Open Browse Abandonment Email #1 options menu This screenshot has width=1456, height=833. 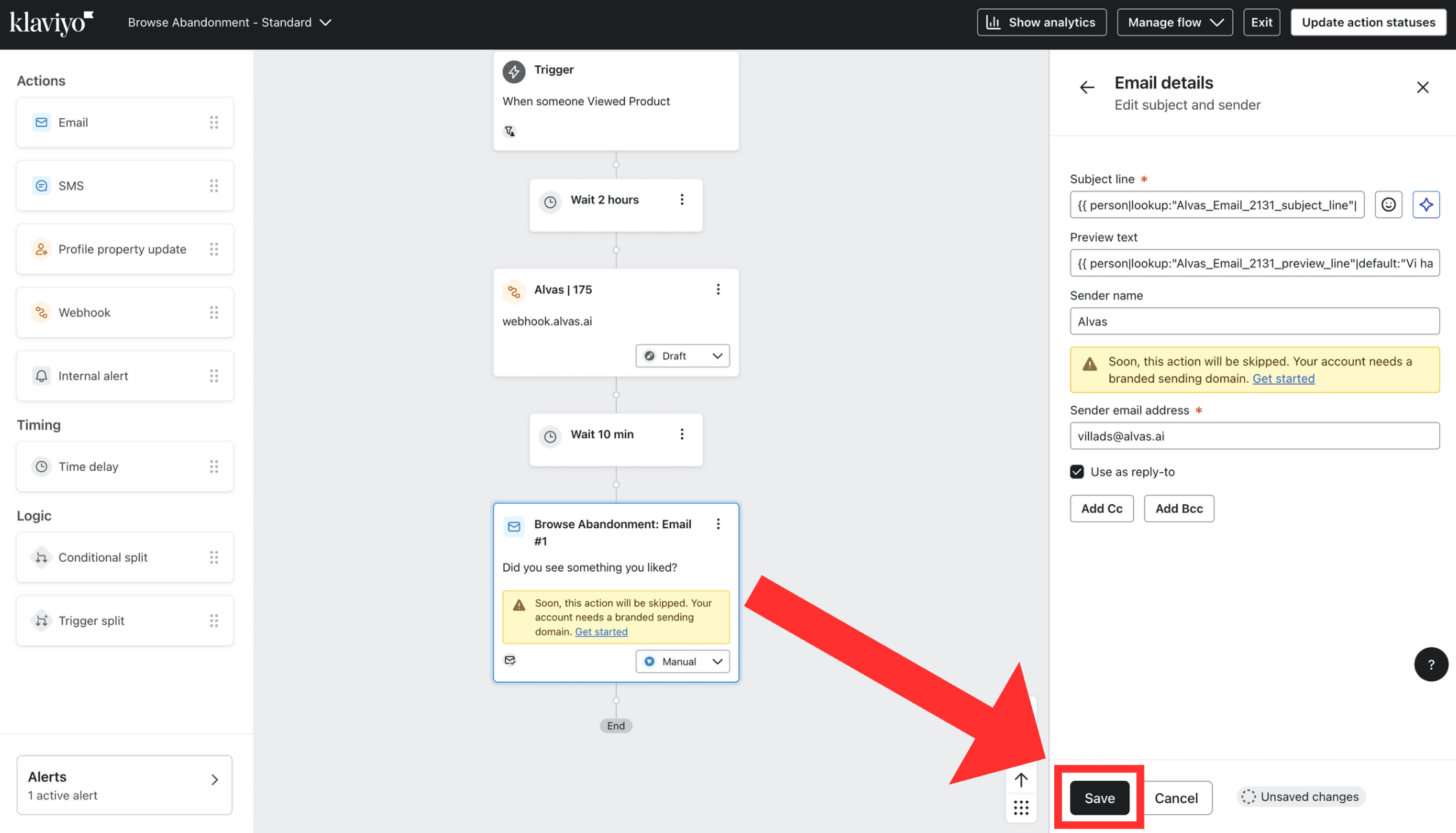coord(718,524)
